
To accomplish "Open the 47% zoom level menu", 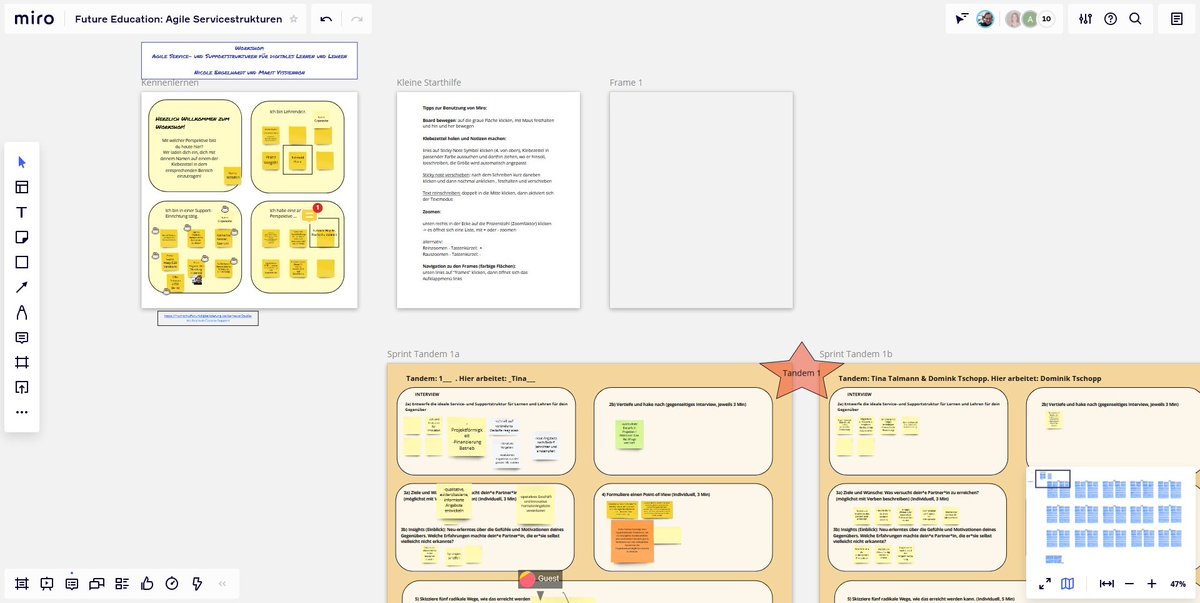I will pos(1178,583).
